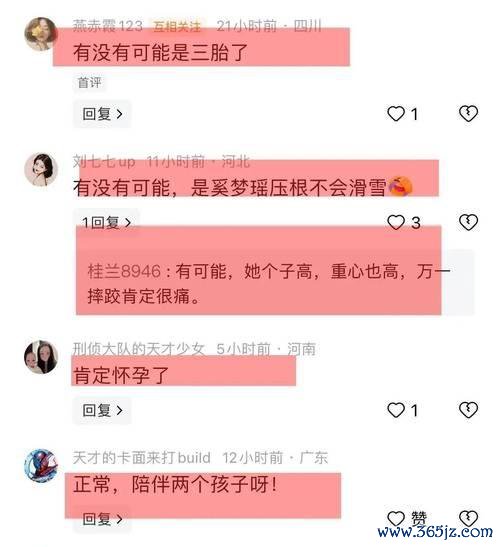Select the 互相关注 mutual-follow tag
This screenshot has height=547, width=500.
(177, 26)
